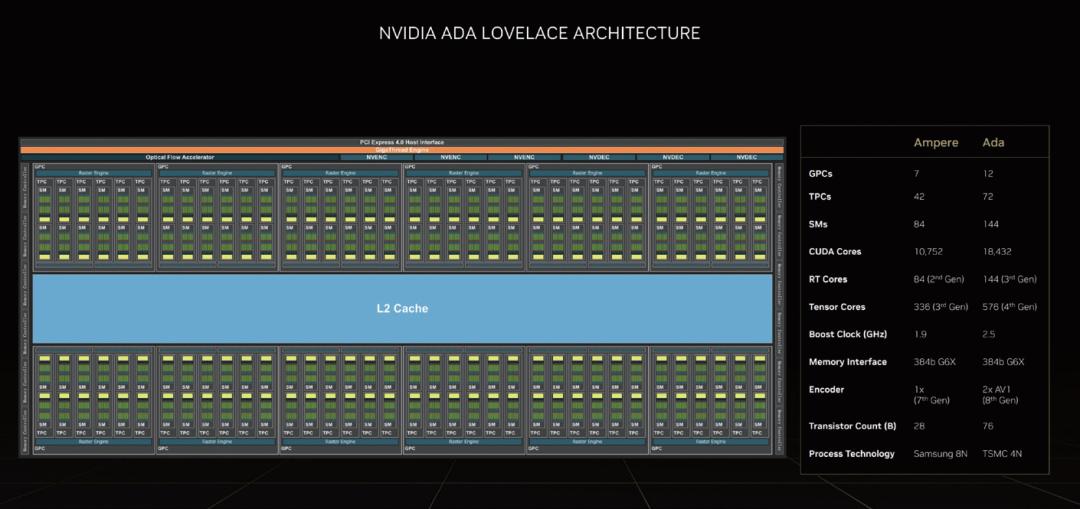Select the Memory Interface row label
Viewport: 1080px width, 509px height.
pyautogui.click(x=848, y=362)
